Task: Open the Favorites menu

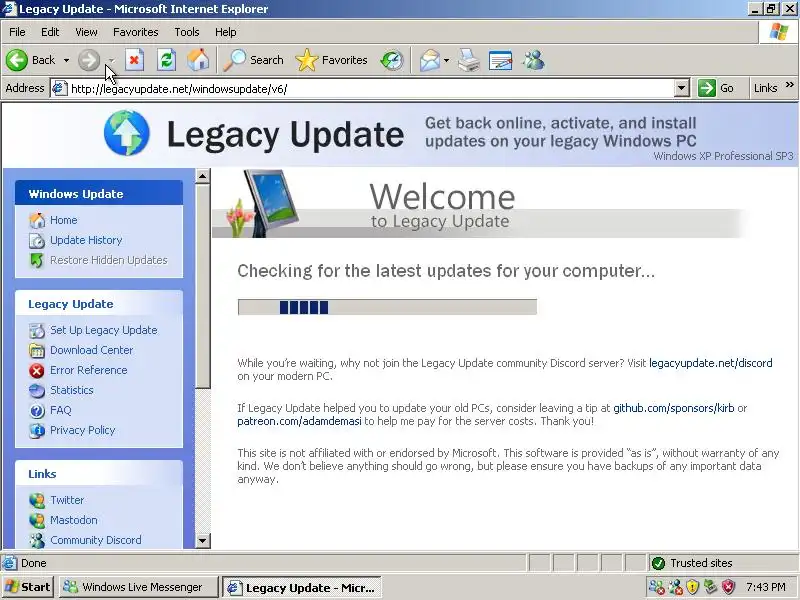Action: pyautogui.click(x=136, y=32)
